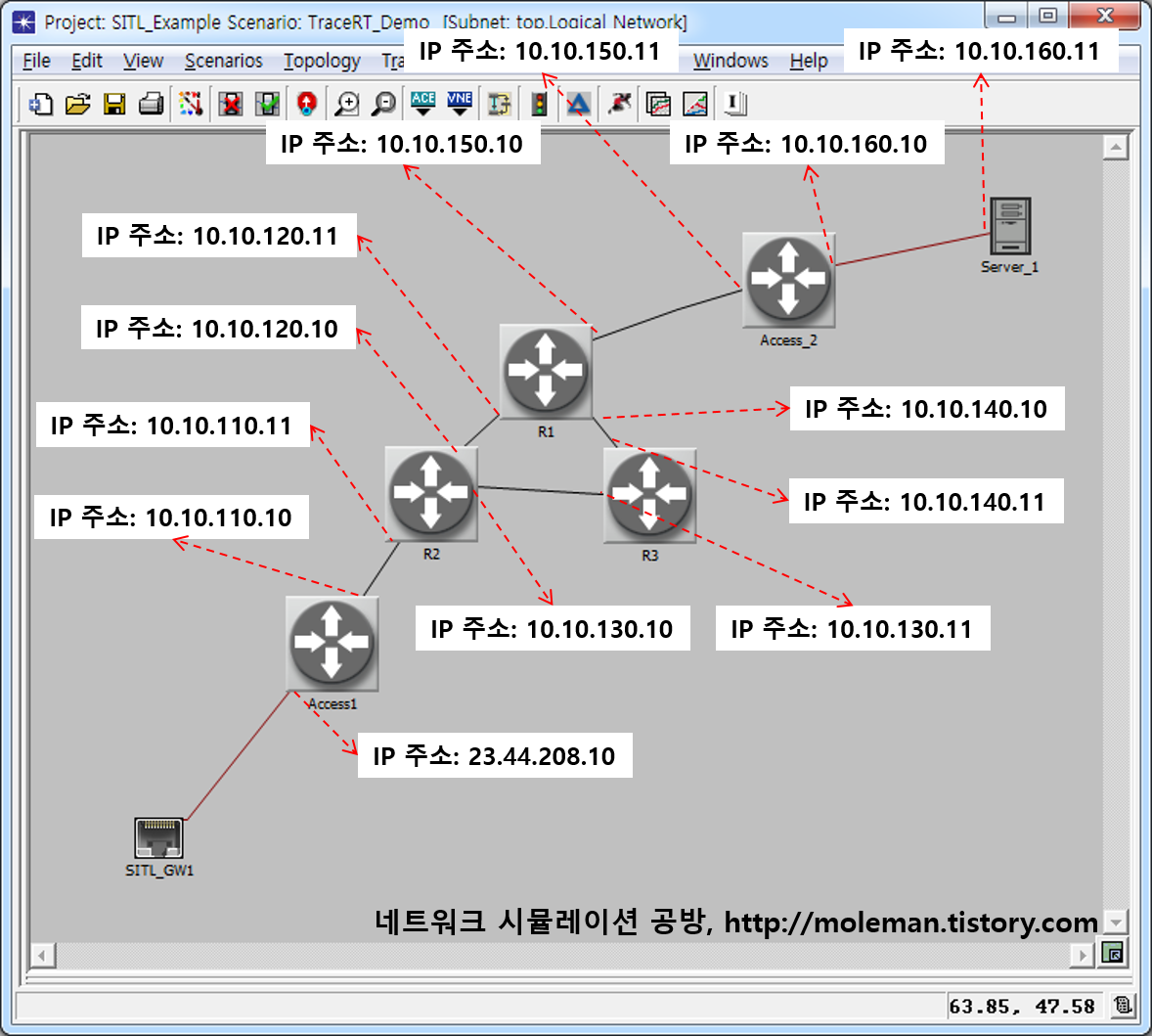This screenshot has width=1152, height=1036.
Task: Click the coordinates readout 63.85, 47.58
Action: [x=1021, y=1007]
